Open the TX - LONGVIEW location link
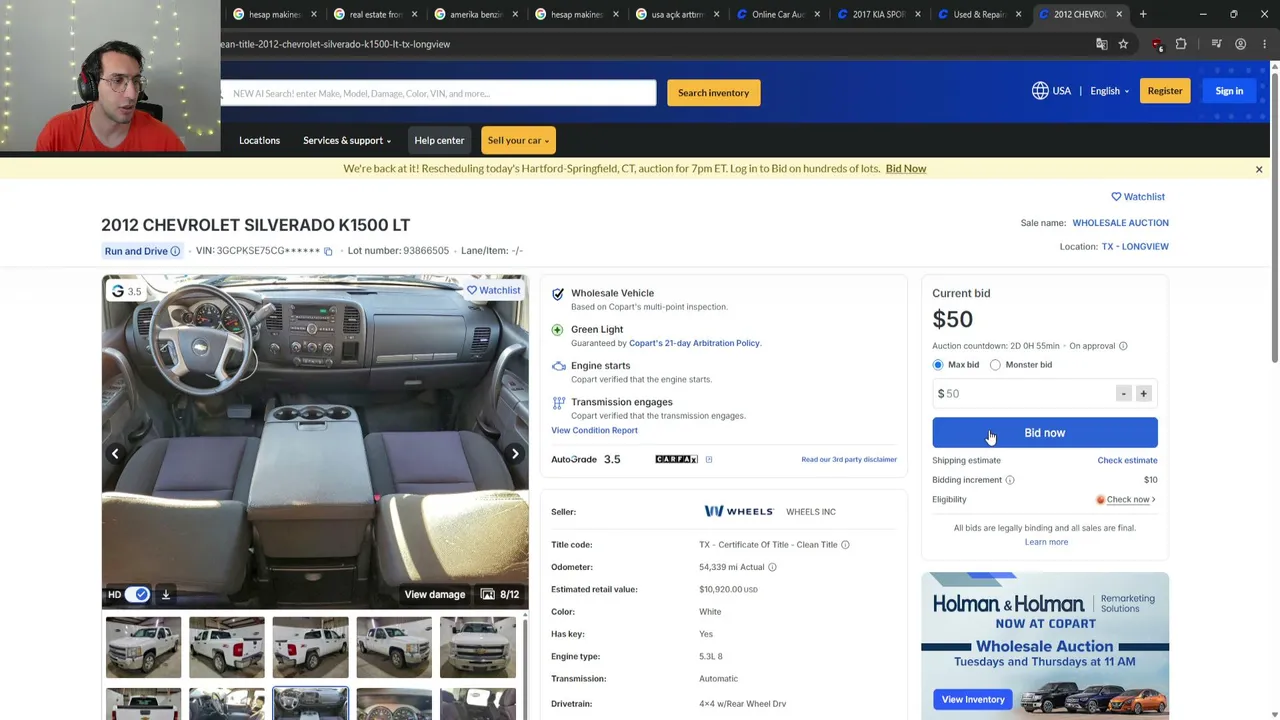 pos(1135,247)
